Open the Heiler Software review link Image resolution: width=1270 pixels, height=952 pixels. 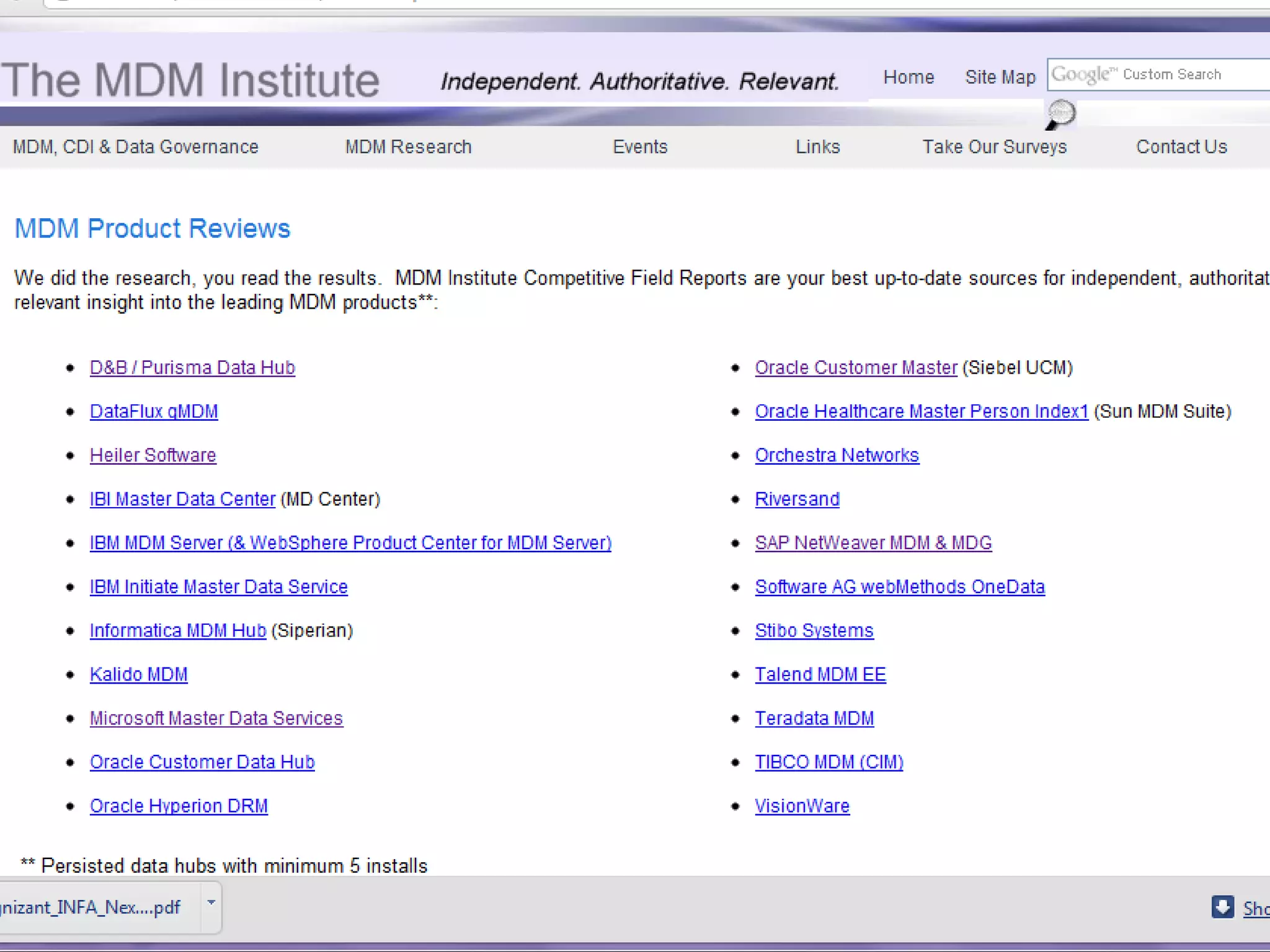point(153,456)
